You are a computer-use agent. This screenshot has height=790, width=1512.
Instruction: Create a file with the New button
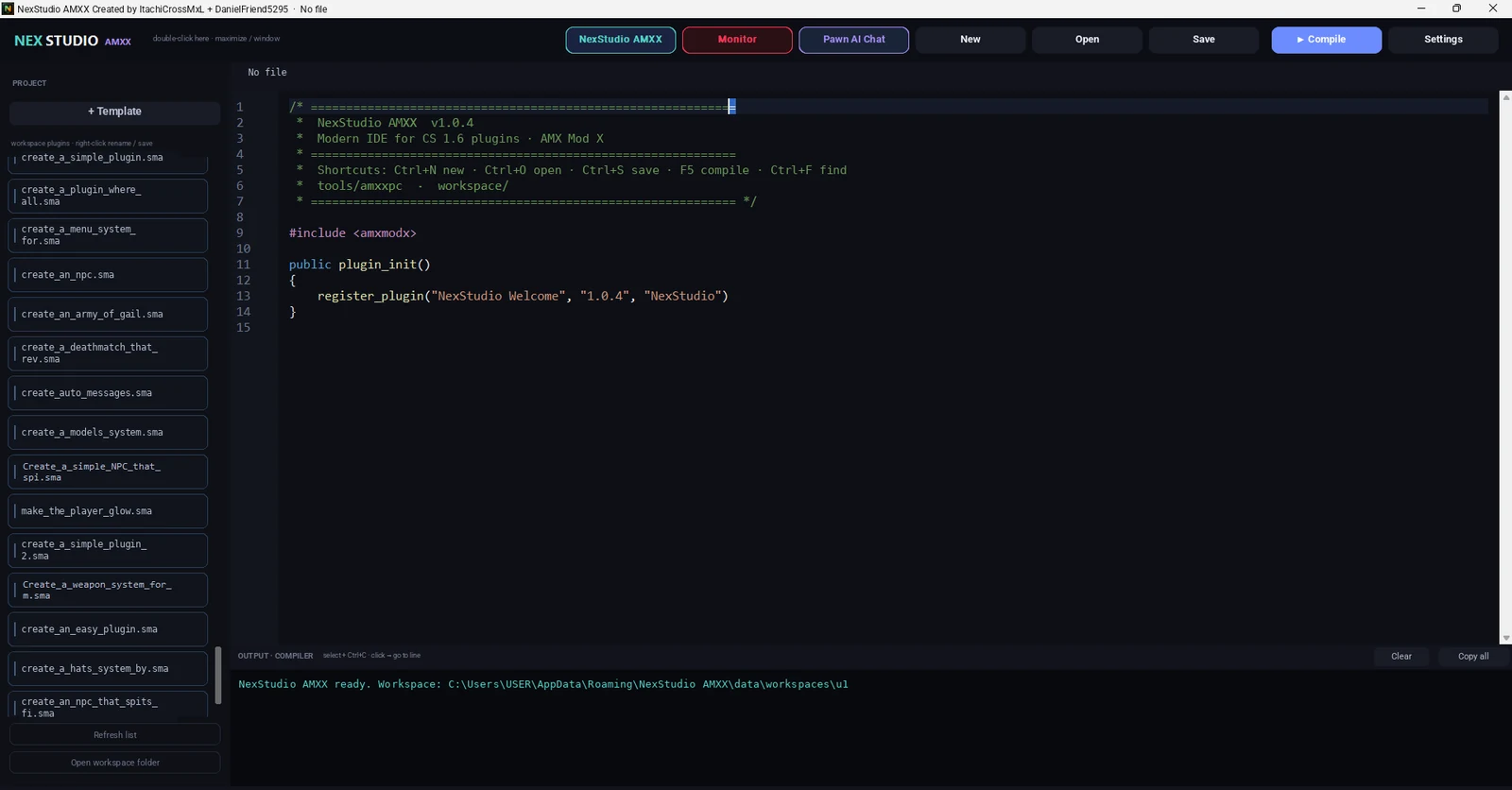click(971, 40)
